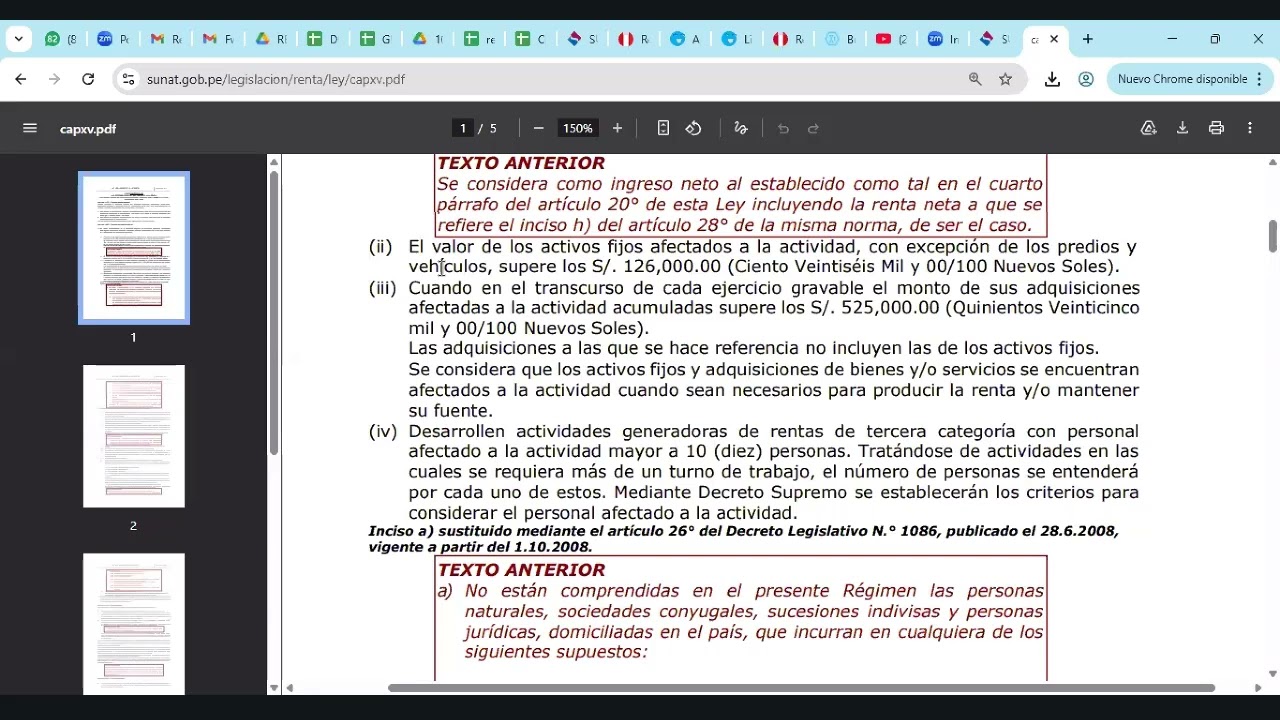Screen dimensions: 1280x720
Task: Click the item (ii) marker
Action: click(381, 247)
